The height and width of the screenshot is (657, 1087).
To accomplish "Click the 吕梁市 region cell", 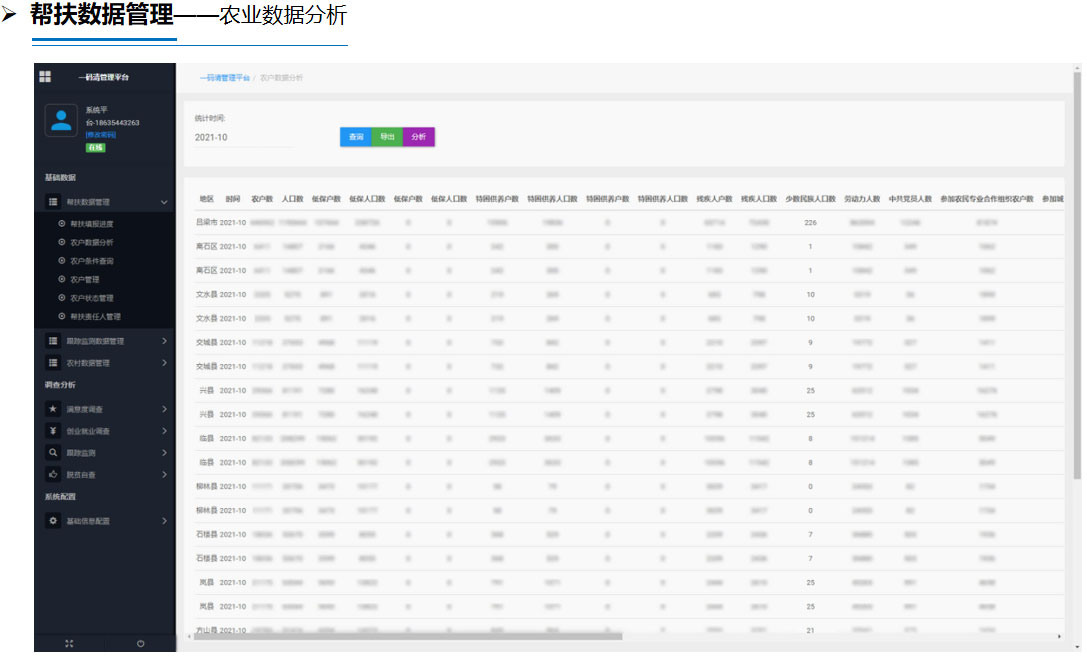I will click(207, 222).
